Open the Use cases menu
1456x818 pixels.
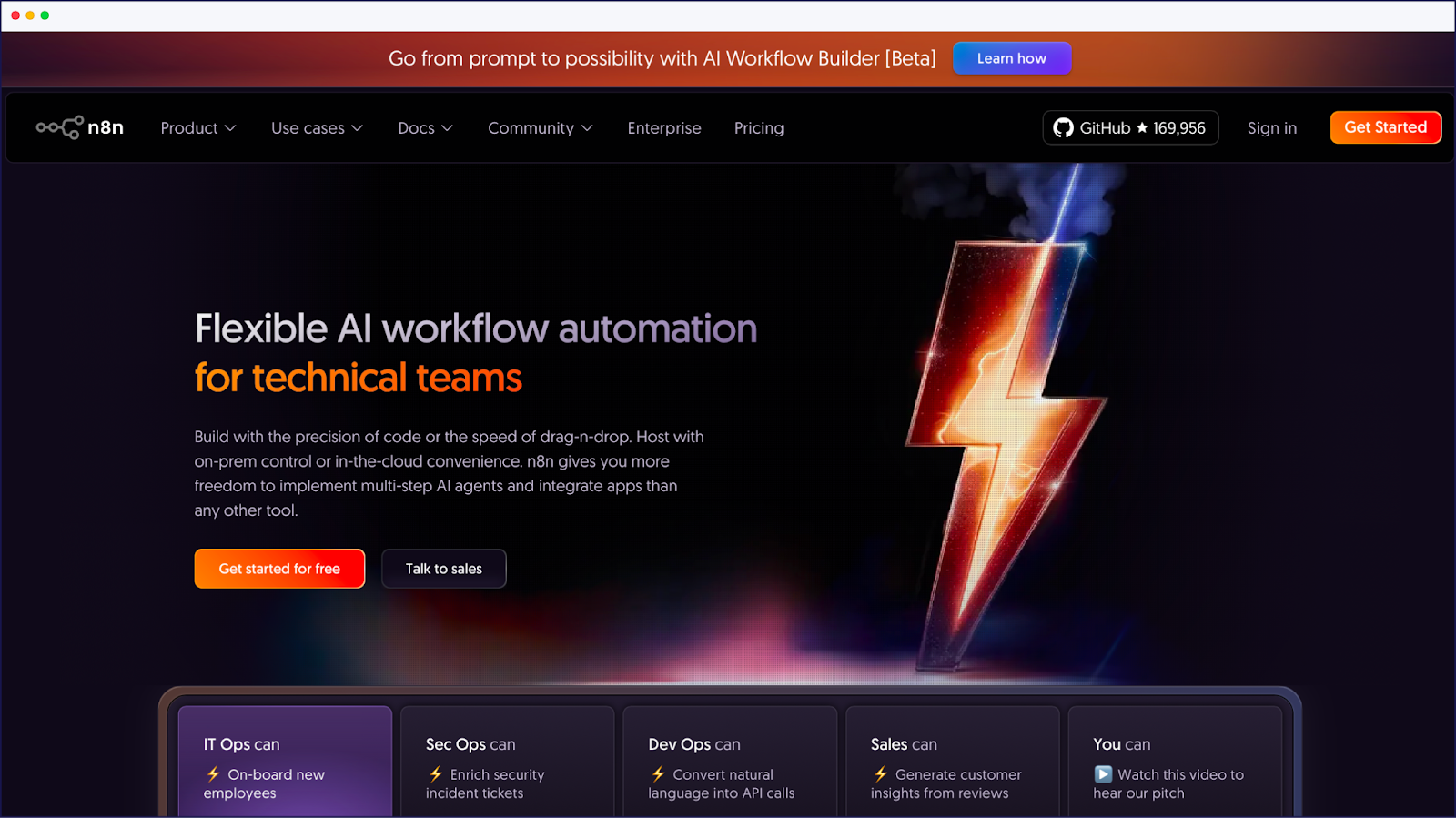(317, 128)
